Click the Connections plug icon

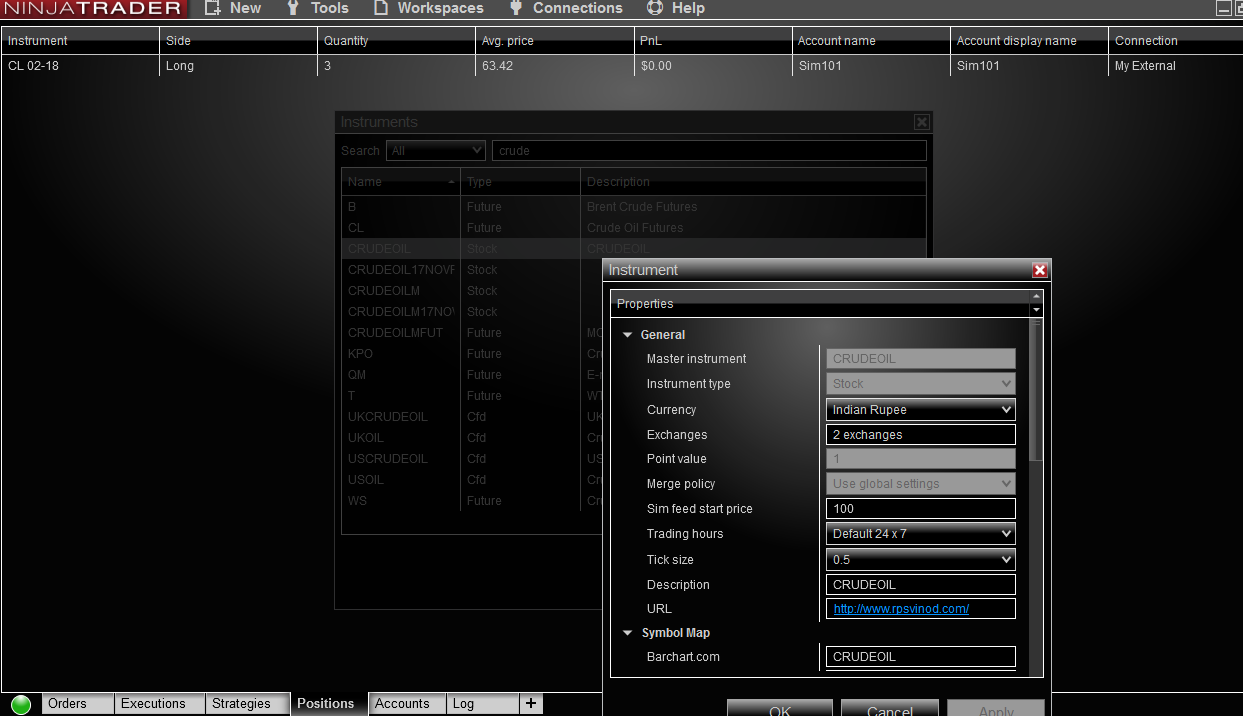(516, 8)
